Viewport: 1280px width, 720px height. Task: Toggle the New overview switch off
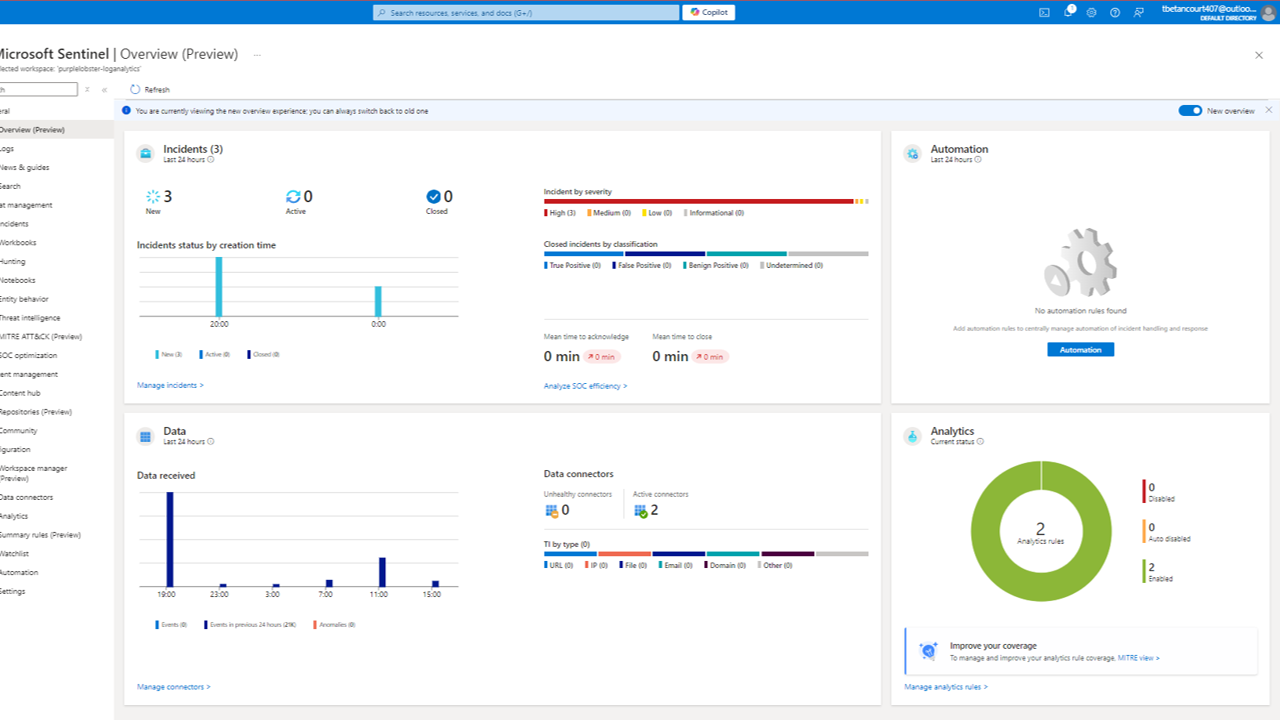[1190, 111]
